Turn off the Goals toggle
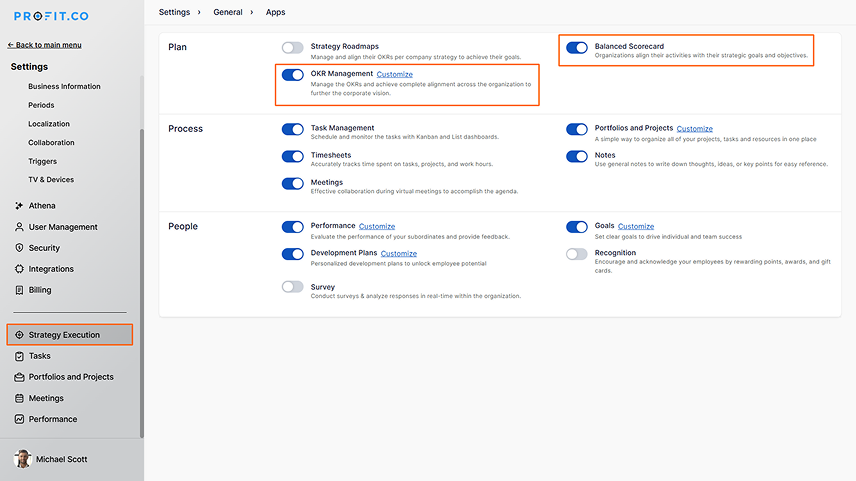 point(576,227)
